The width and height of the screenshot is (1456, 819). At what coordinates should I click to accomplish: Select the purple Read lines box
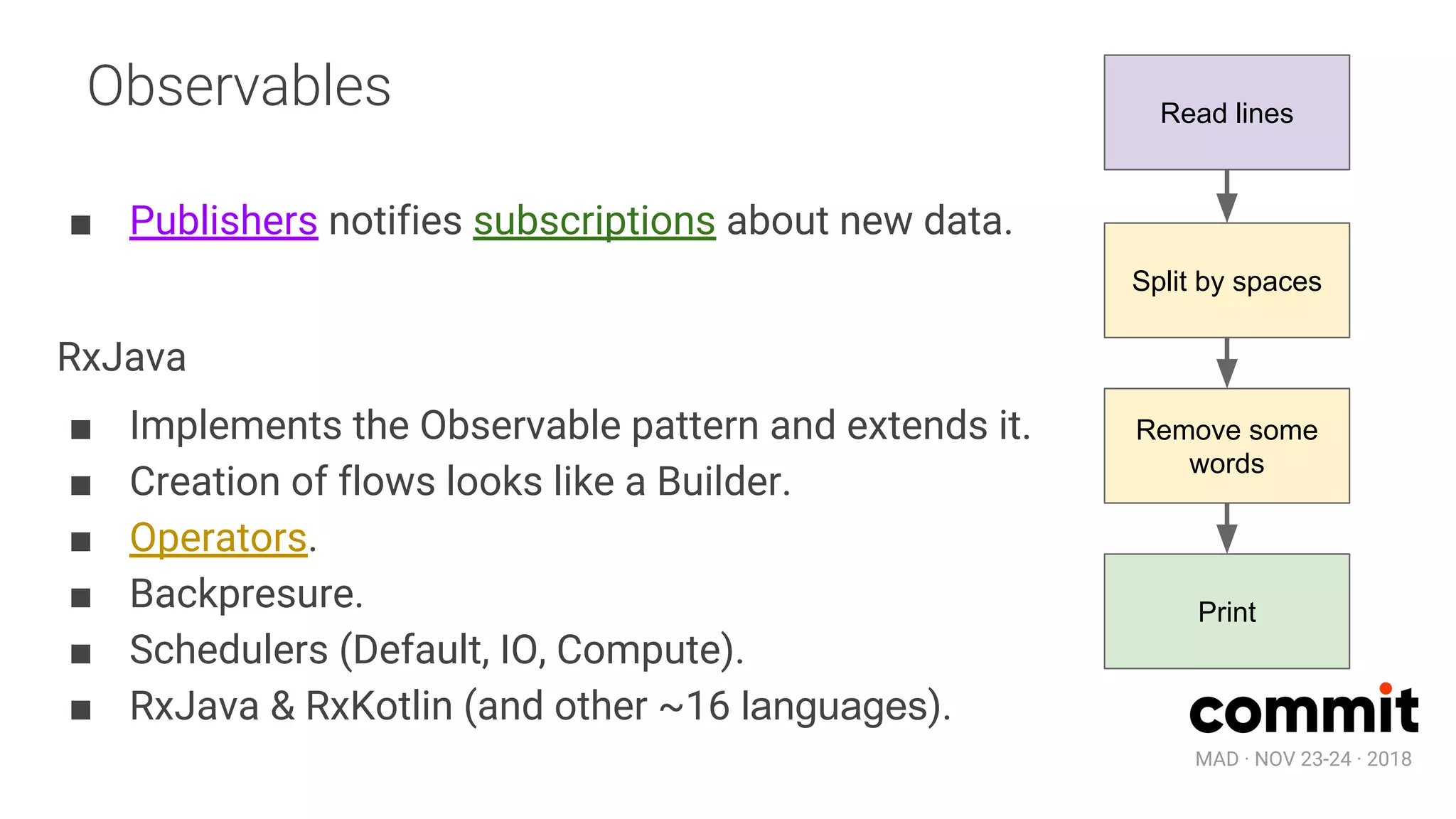(1226, 113)
